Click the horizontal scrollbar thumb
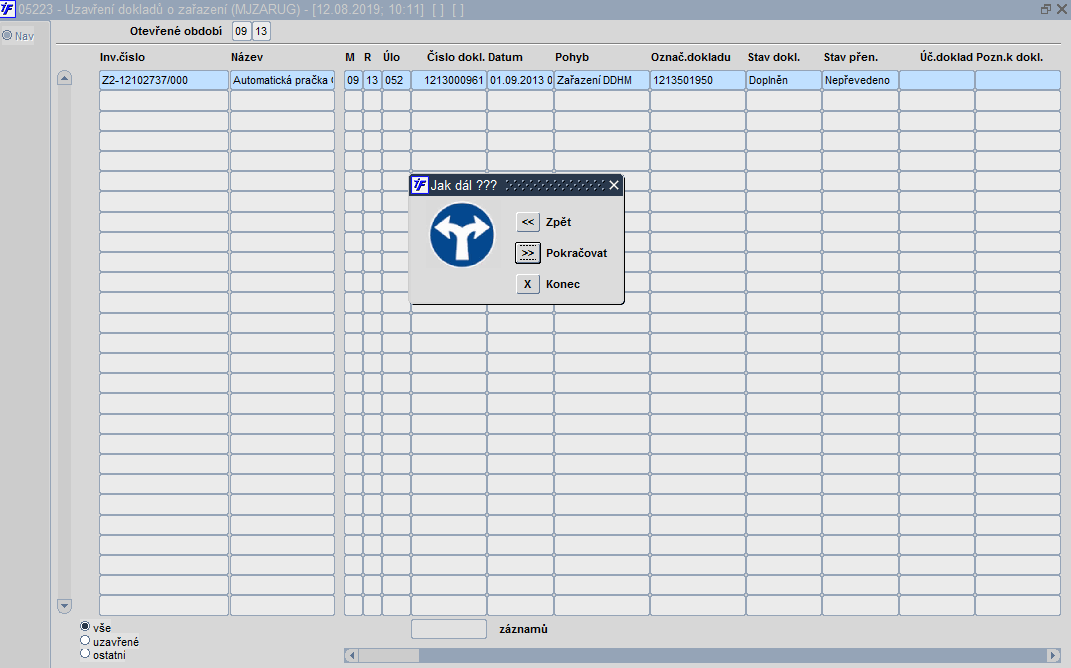 tap(389, 655)
